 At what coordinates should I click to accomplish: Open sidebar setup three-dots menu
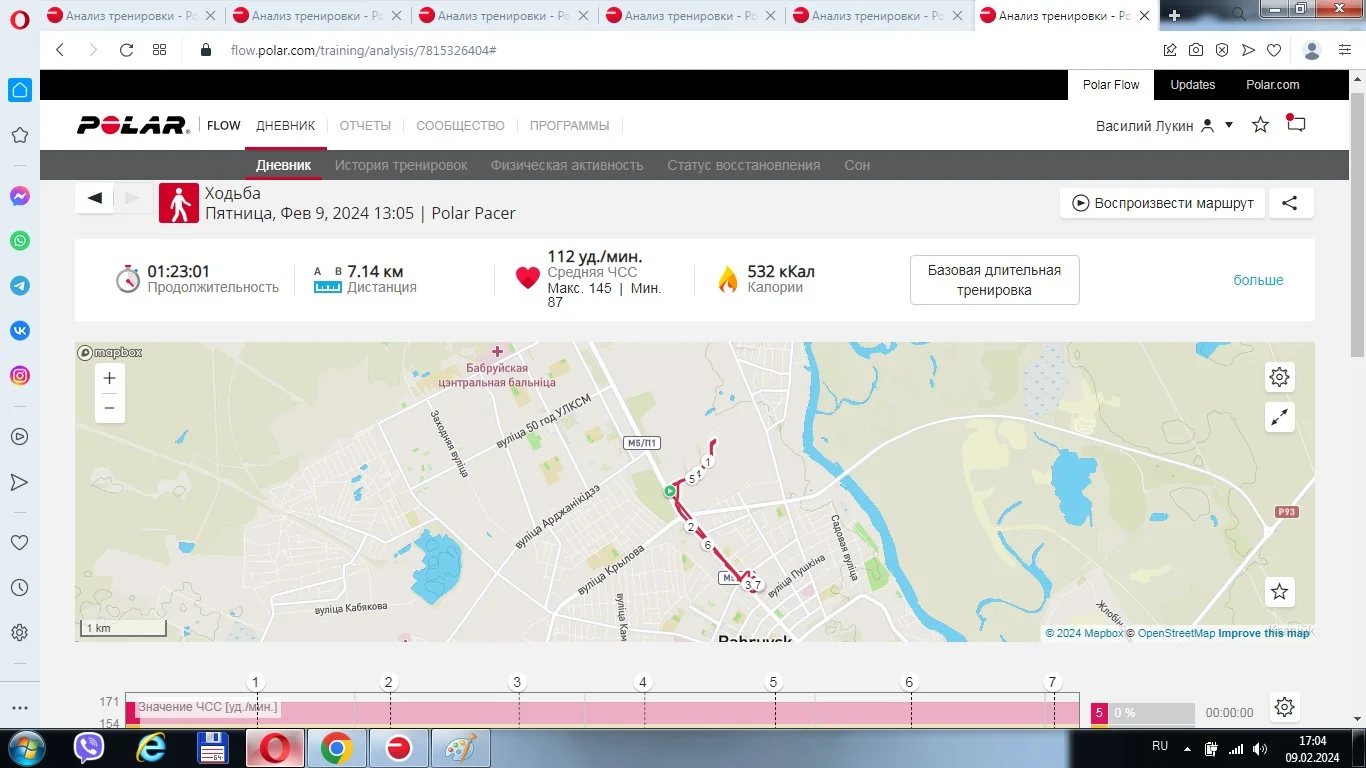(20, 707)
